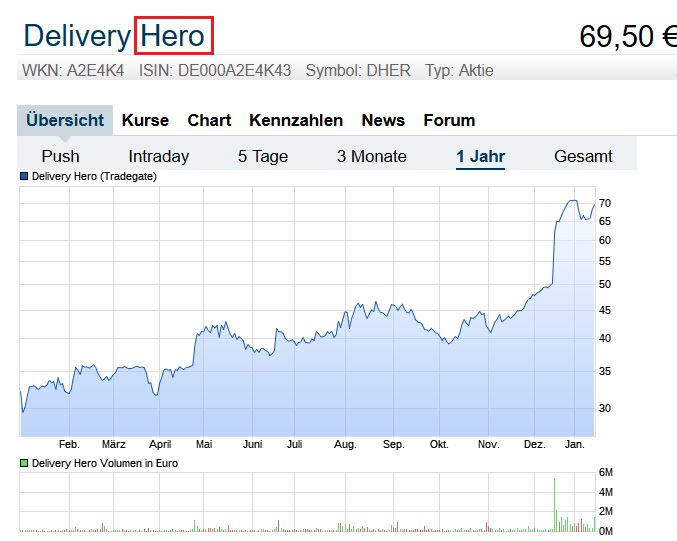Click the Mai label on chart axis

pos(204,444)
